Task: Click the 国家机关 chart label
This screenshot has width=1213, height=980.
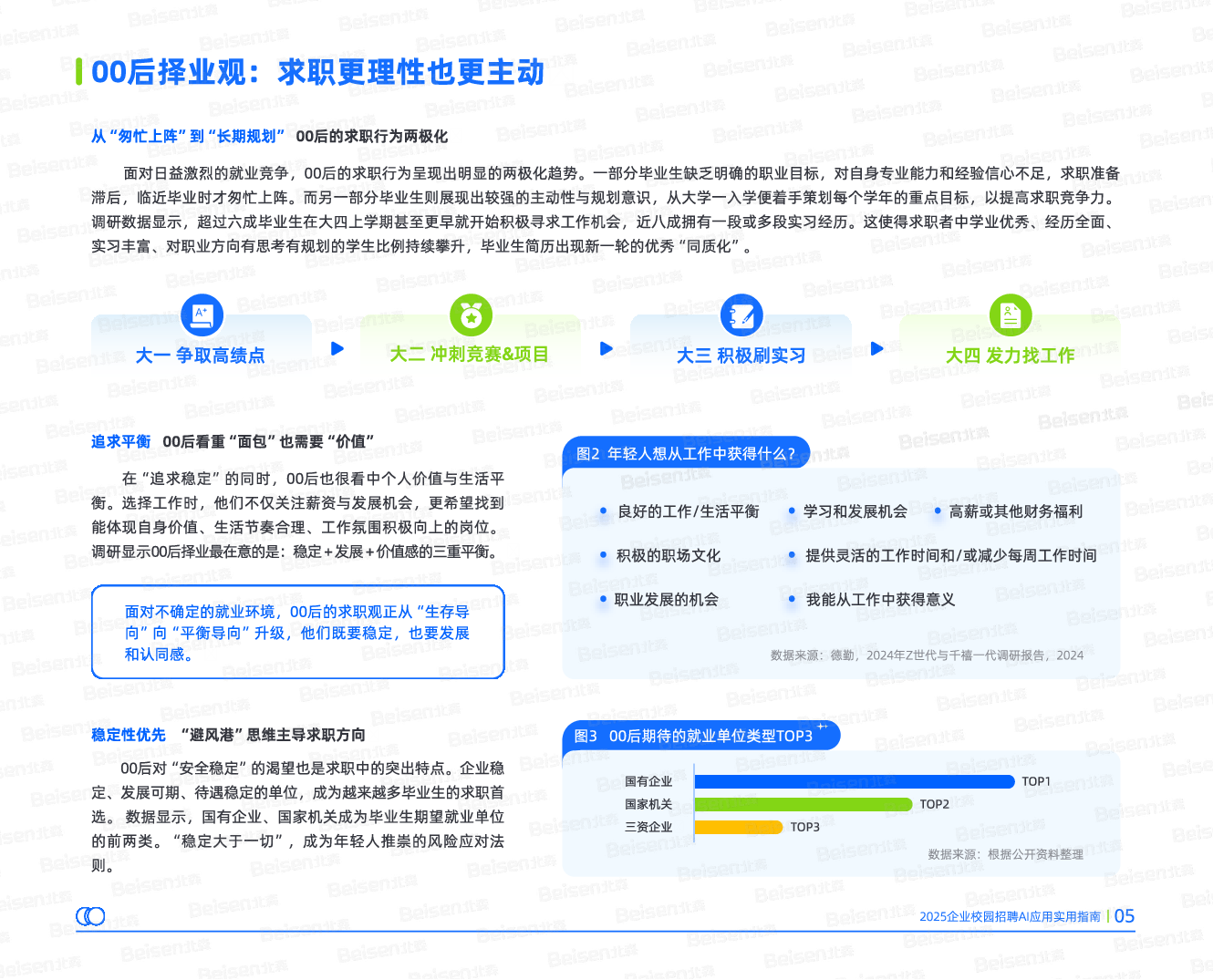Action: [x=648, y=804]
